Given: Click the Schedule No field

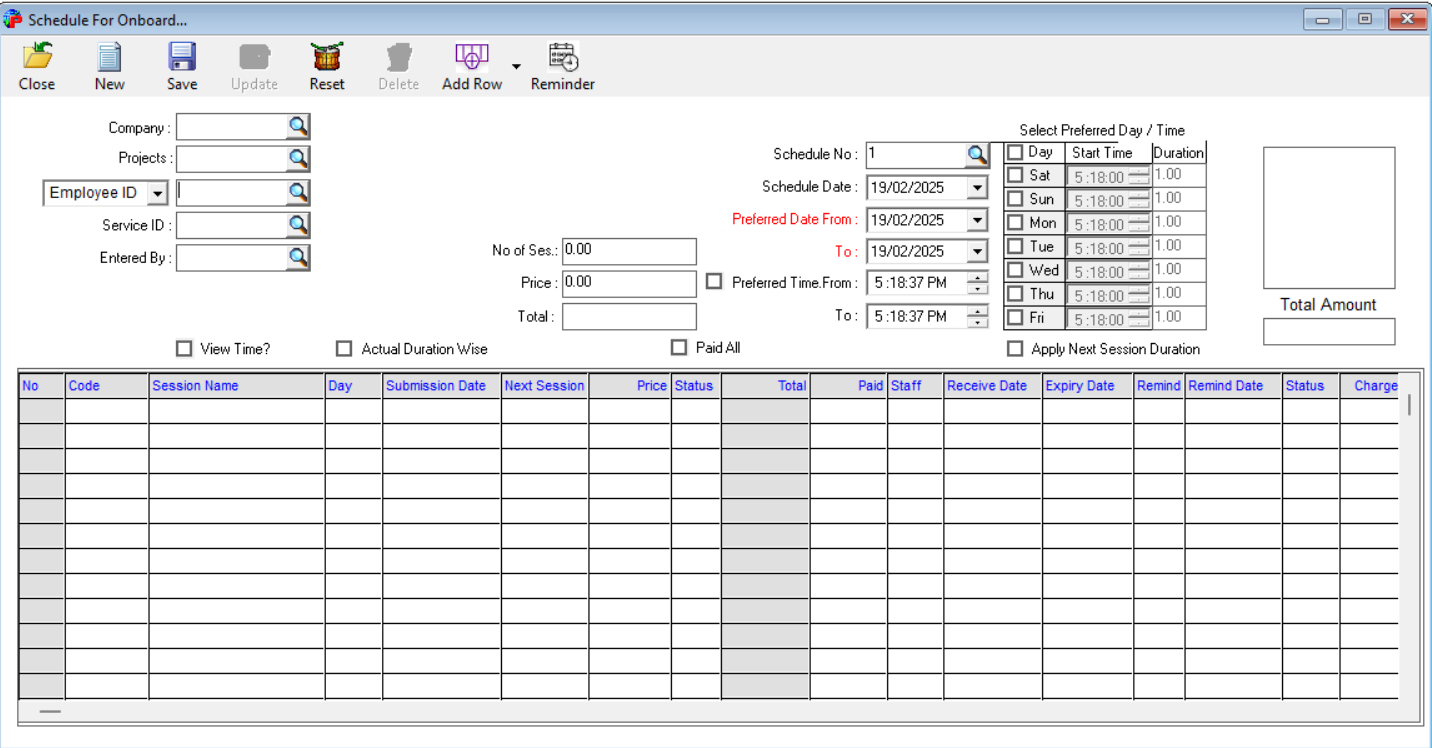Looking at the screenshot, I should pos(916,154).
